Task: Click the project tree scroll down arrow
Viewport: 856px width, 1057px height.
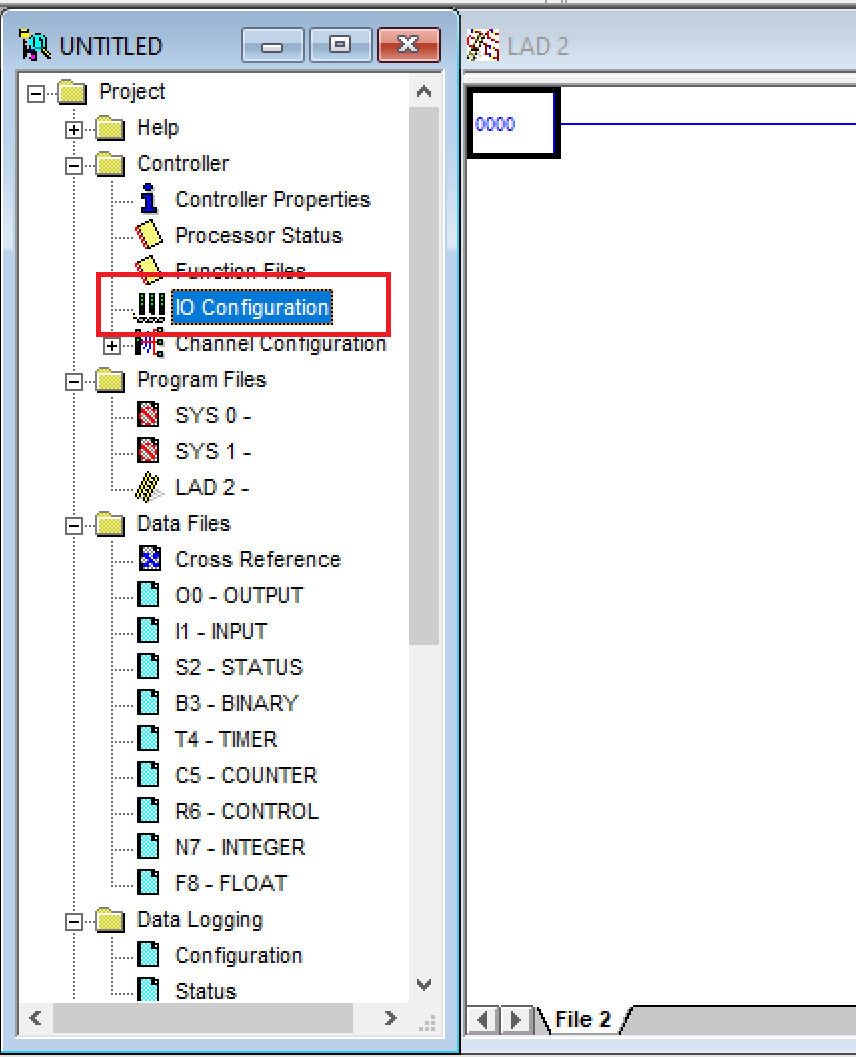Action: (x=424, y=985)
